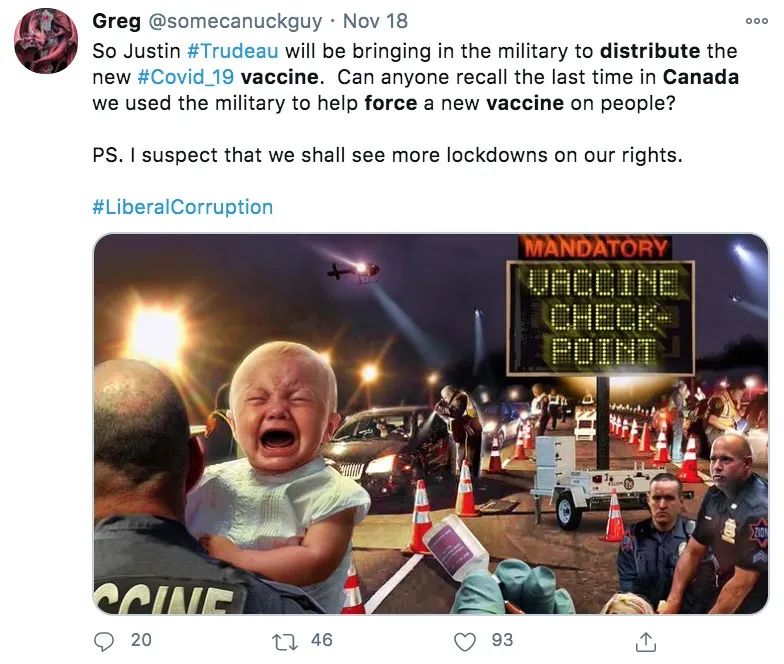The image size is (784, 664).
Task: Click the Nov 18 timestamp
Action: (x=375, y=21)
